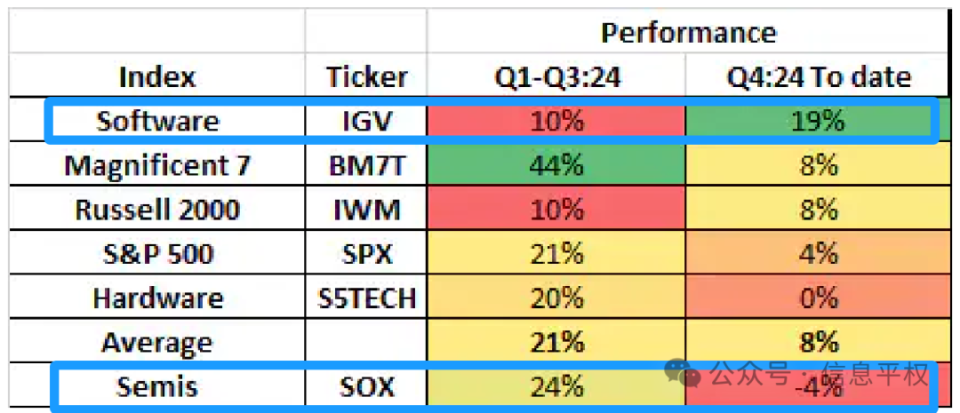Select the S&P 500 row label
This screenshot has width=960, height=413.
pyautogui.click(x=157, y=254)
